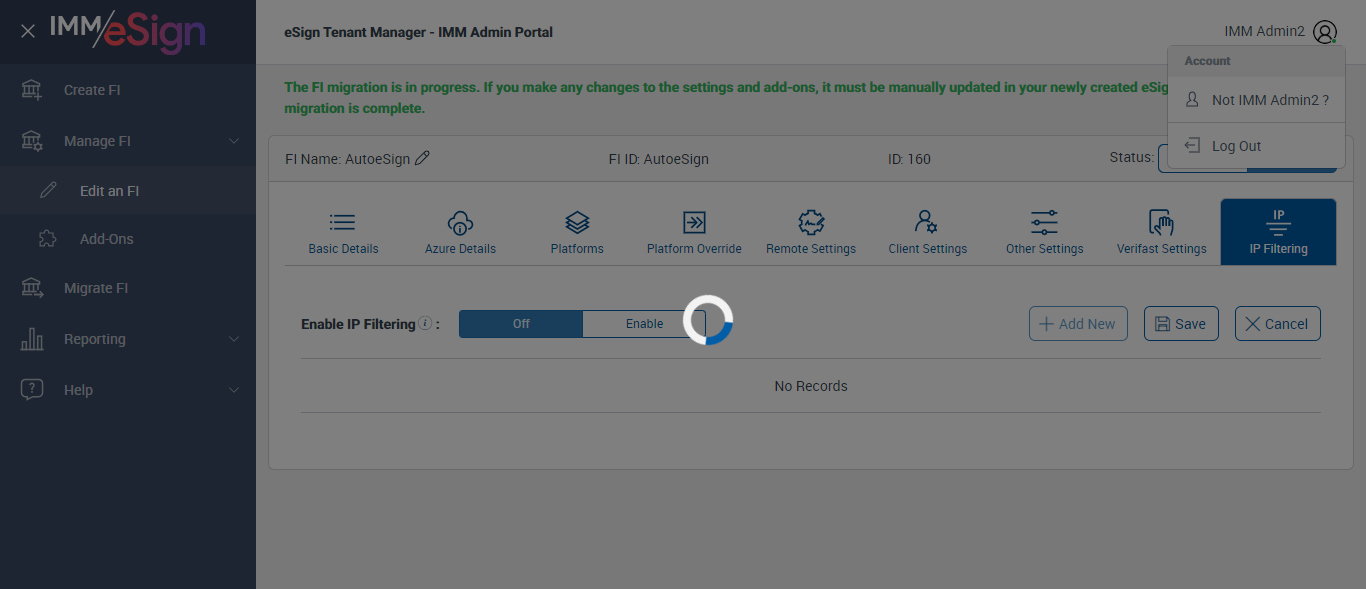The width and height of the screenshot is (1366, 589).
Task: Click the Other Settings sliders icon
Action: tap(1044, 222)
